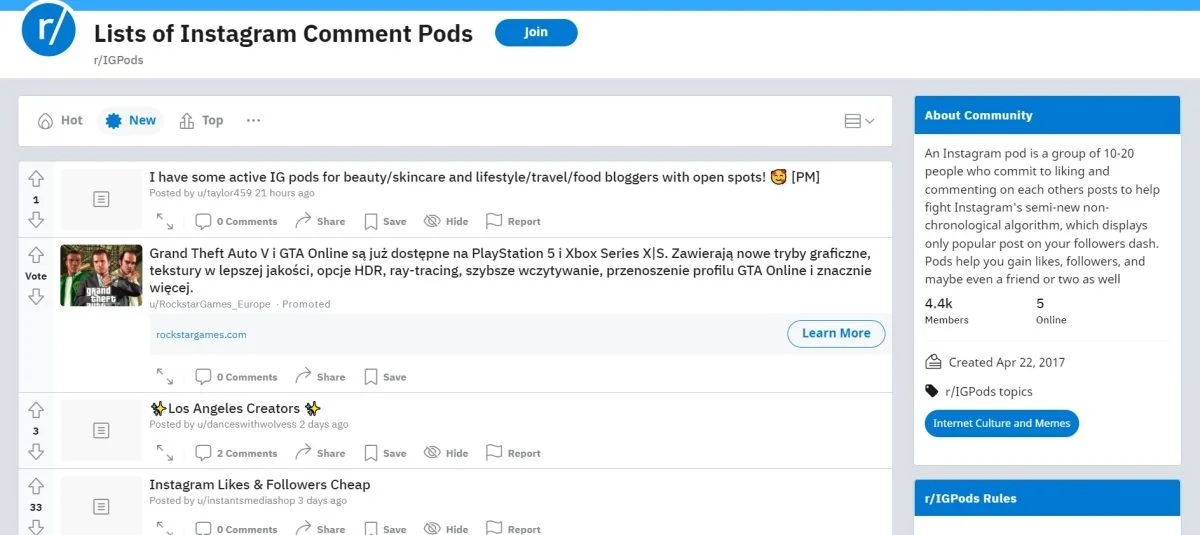Report the Los Angeles Creators post
Screen dimensions: 1200x535
click(513, 453)
